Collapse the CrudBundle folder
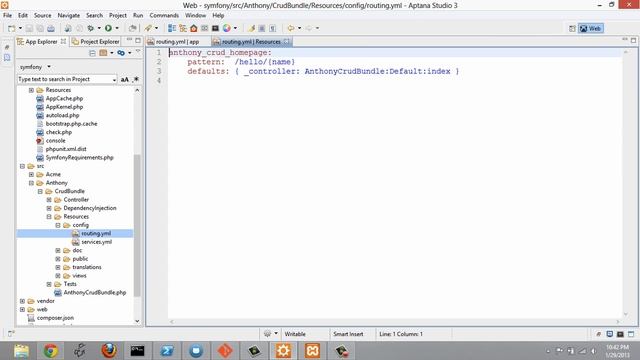The width and height of the screenshot is (640, 360). point(40,191)
